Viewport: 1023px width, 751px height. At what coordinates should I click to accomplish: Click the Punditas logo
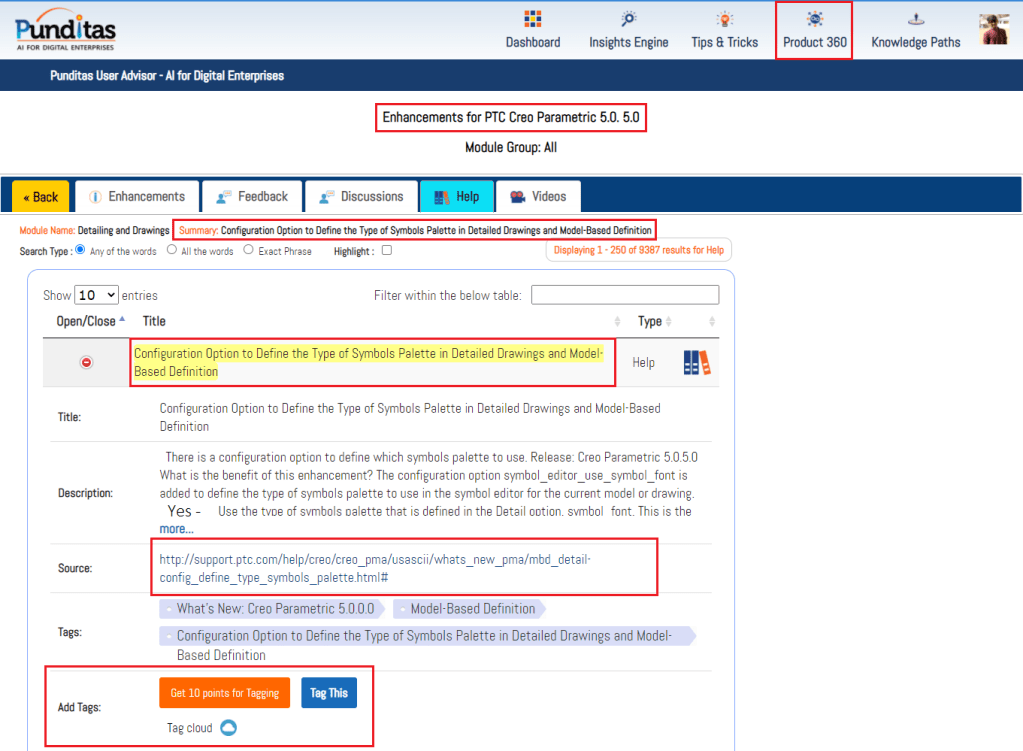pyautogui.click(x=65, y=30)
